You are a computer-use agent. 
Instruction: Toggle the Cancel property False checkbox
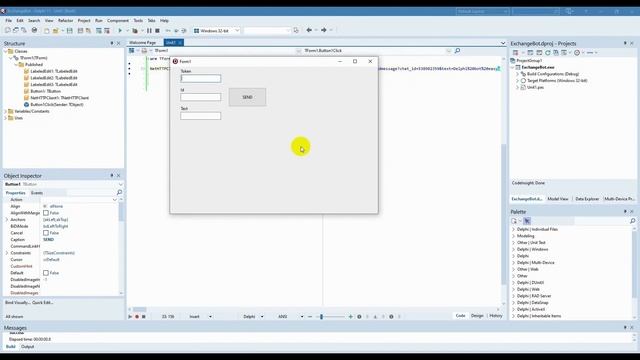click(x=46, y=233)
